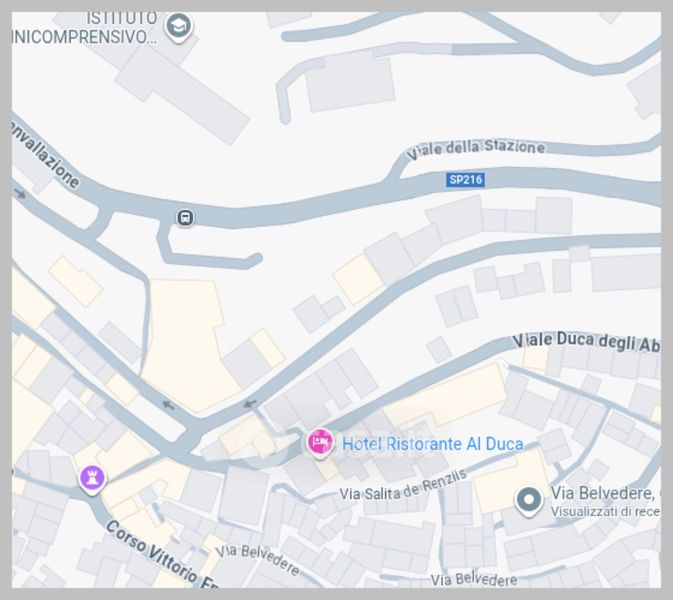The height and width of the screenshot is (600, 673).
Task: Click the Viale Duca degli Ab street label
Action: point(586,342)
